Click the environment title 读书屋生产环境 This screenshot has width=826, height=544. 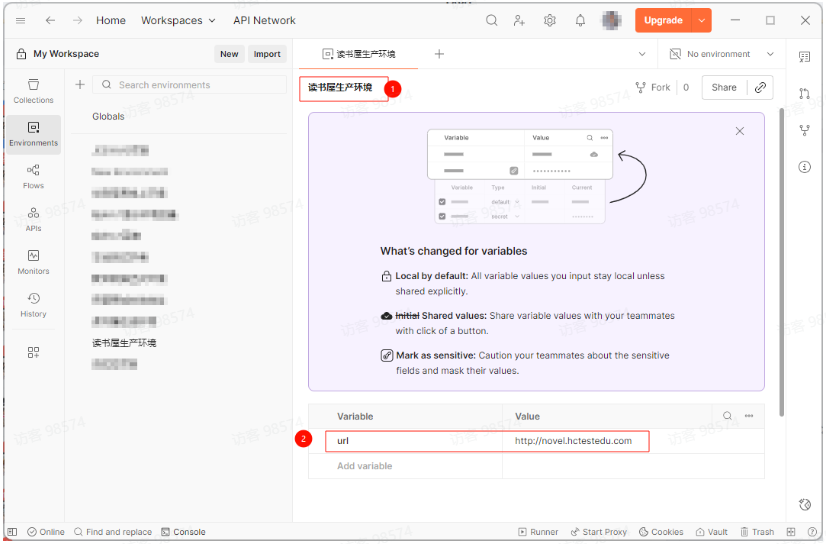pos(340,87)
